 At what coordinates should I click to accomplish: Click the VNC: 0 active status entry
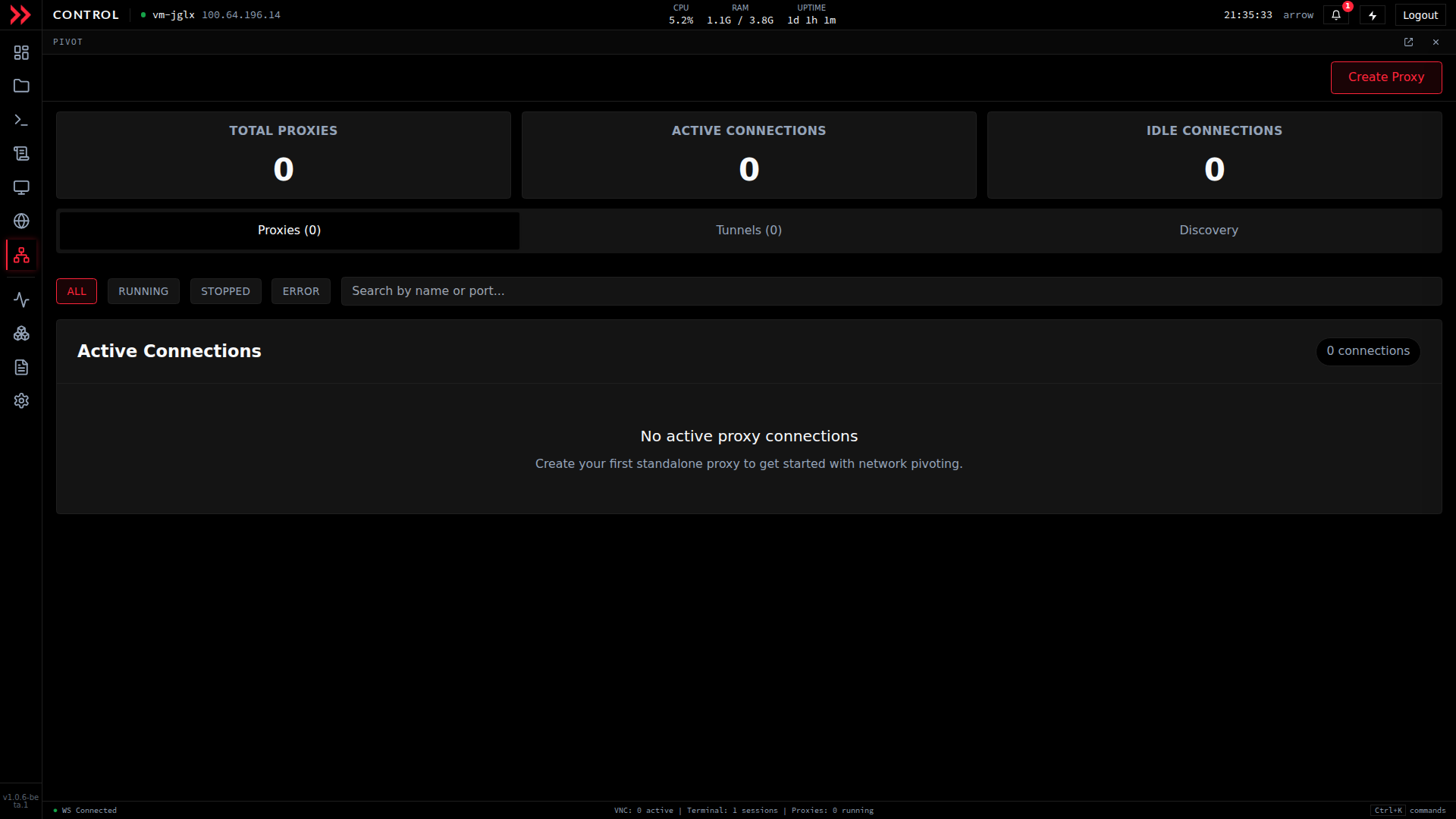click(644, 811)
